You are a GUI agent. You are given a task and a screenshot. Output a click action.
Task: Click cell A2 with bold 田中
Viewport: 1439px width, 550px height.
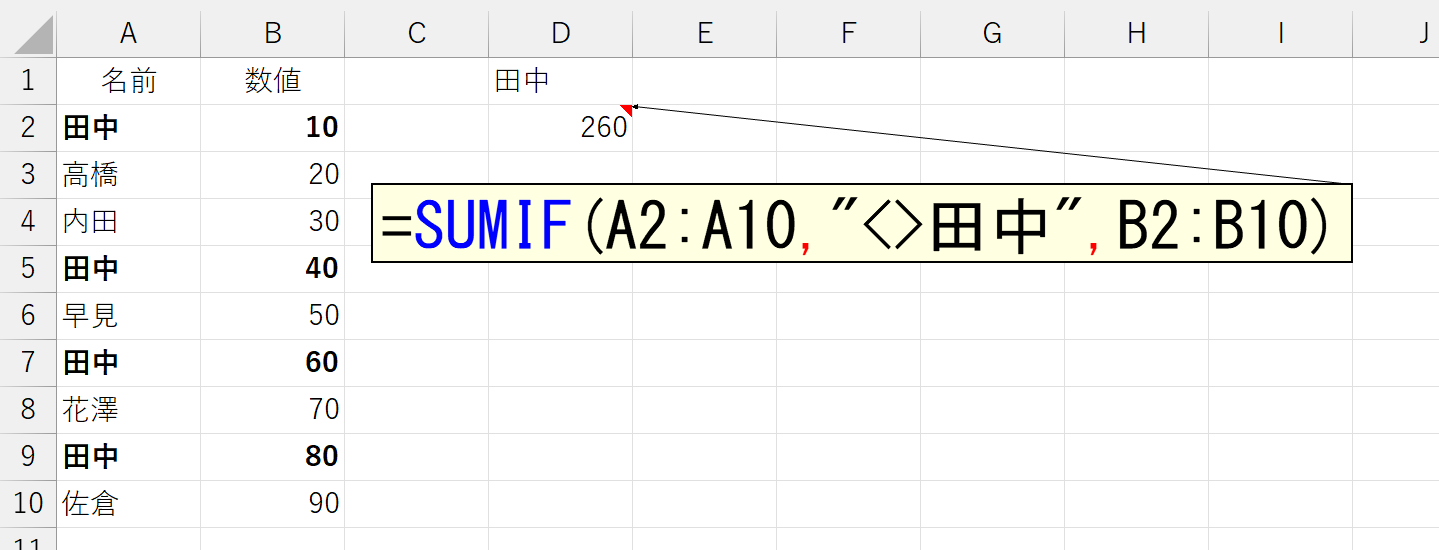pyautogui.click(x=128, y=128)
